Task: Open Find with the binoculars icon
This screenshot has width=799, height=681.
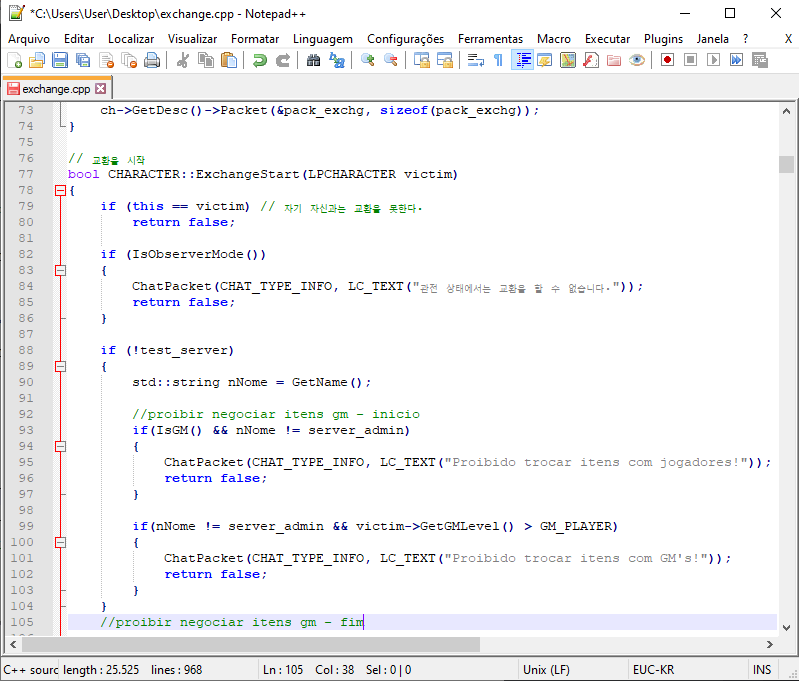Action: tap(313, 61)
